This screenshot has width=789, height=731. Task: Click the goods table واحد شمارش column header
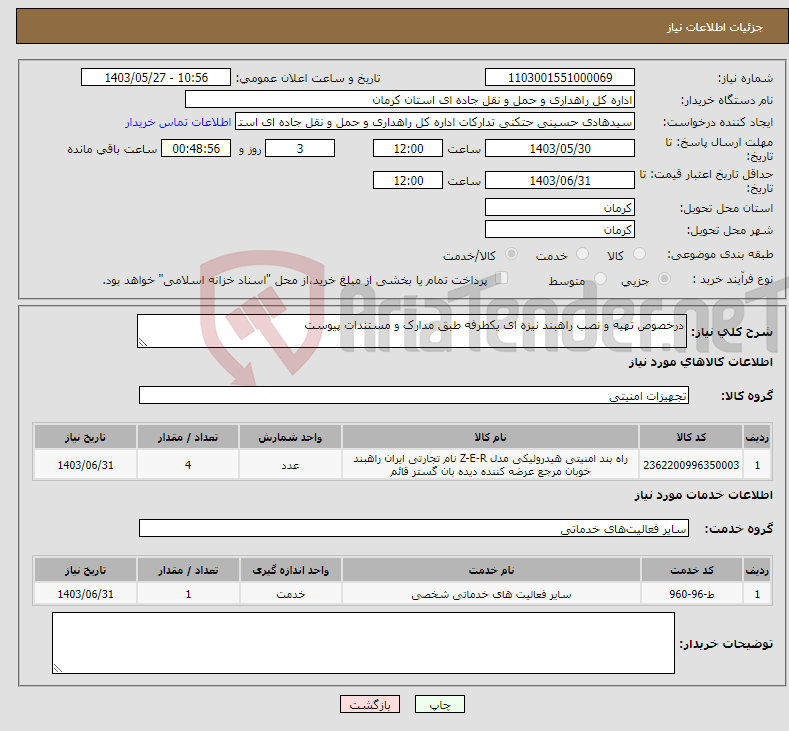coord(290,437)
